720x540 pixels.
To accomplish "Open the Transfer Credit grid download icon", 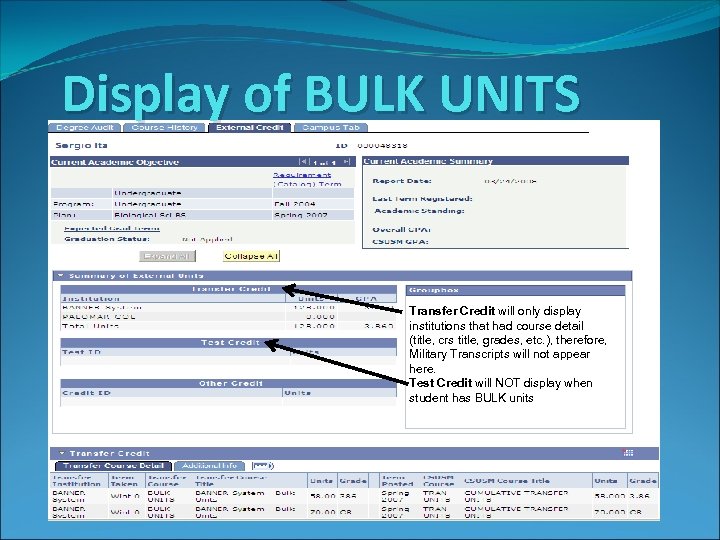I will pos(628,453).
